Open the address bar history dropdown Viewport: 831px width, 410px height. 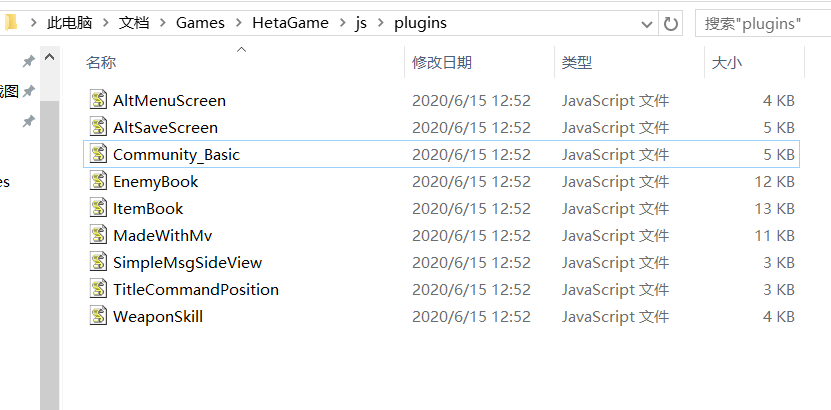click(647, 24)
